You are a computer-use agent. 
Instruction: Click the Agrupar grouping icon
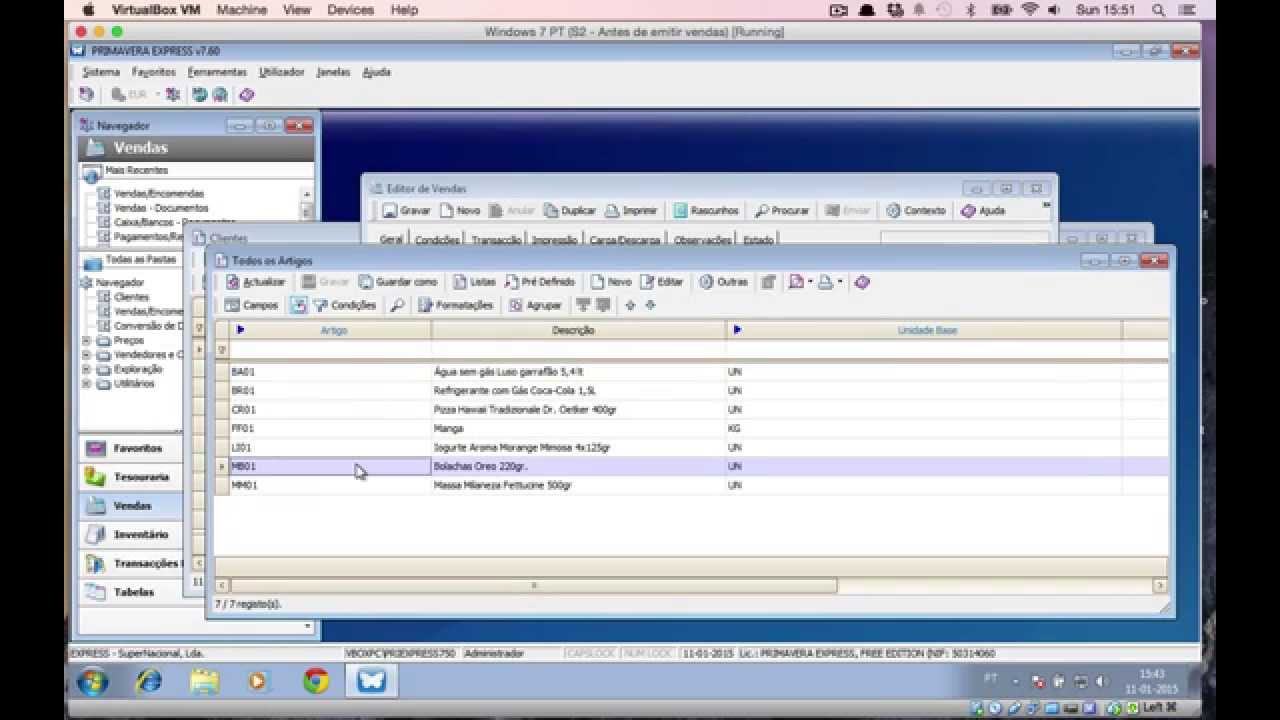pos(516,305)
